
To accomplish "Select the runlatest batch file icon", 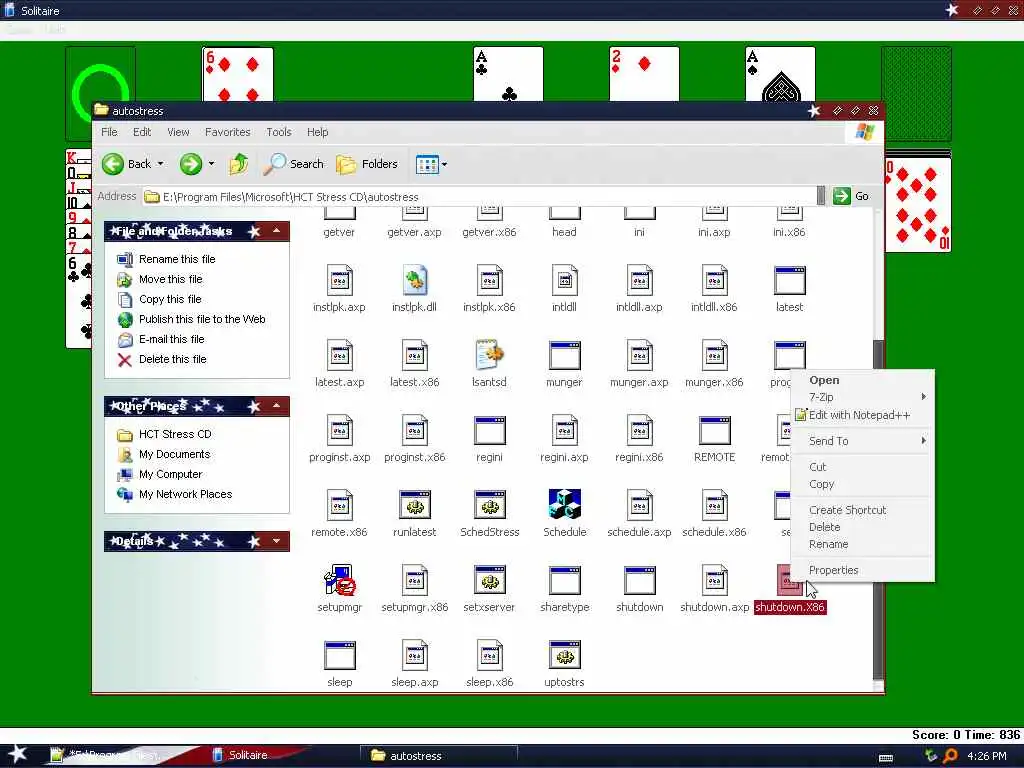I will 414,505.
